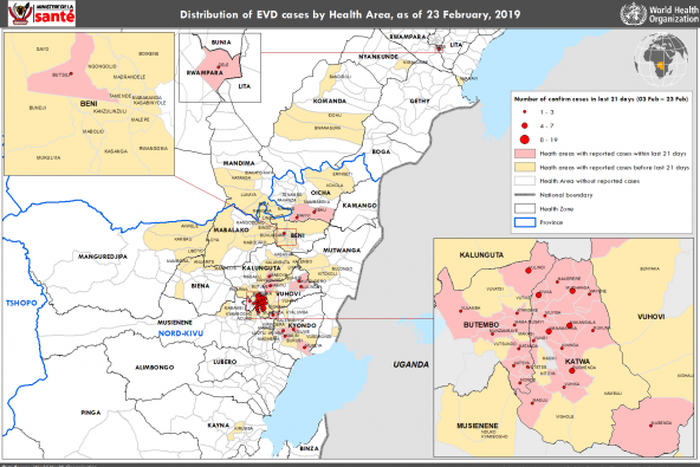Click the 4 - 7 cases medium dot symbol
Image resolution: width=700 pixels, height=467 pixels.
click(524, 127)
